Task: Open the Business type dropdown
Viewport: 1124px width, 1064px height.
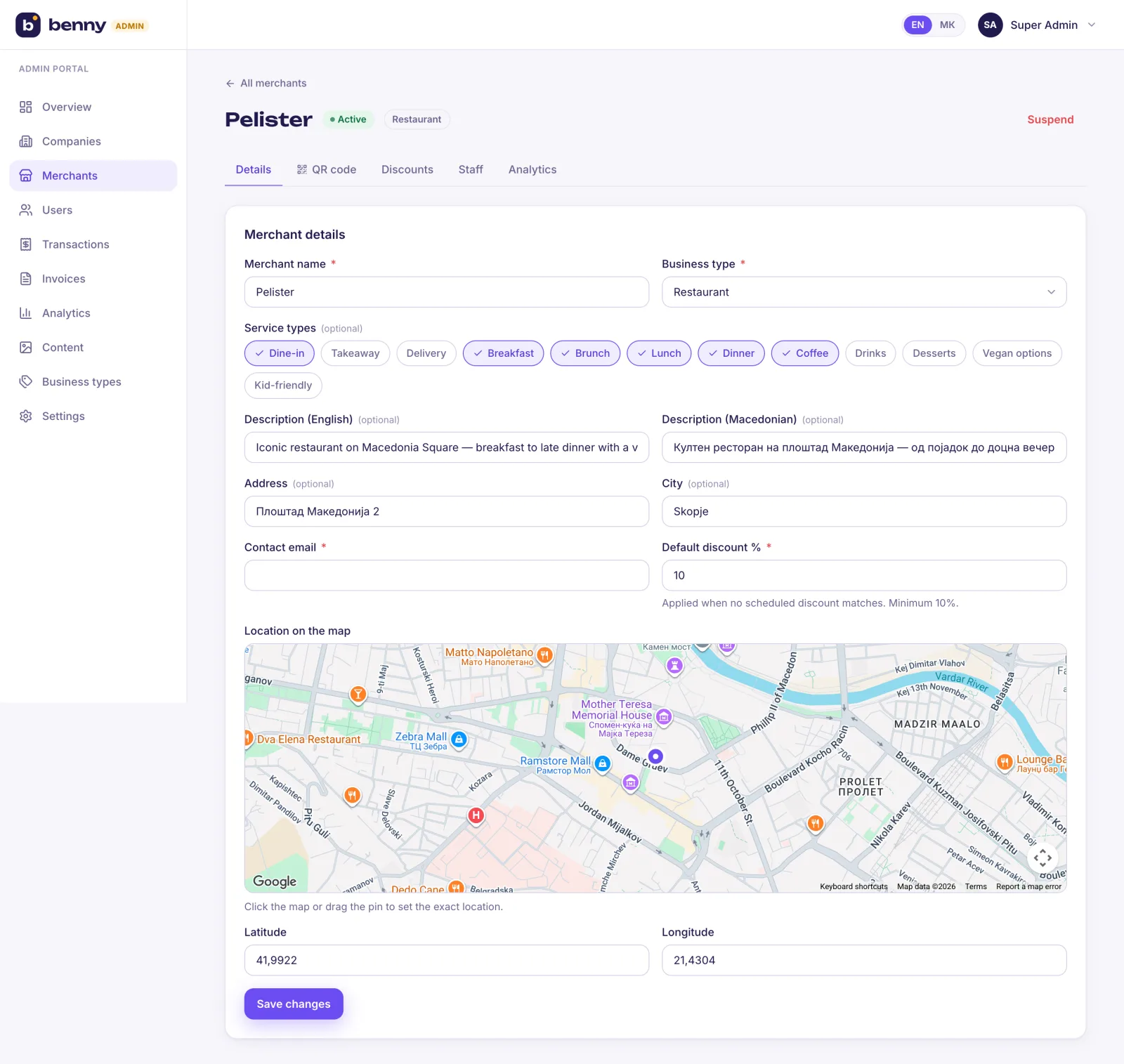Action: pos(864,292)
